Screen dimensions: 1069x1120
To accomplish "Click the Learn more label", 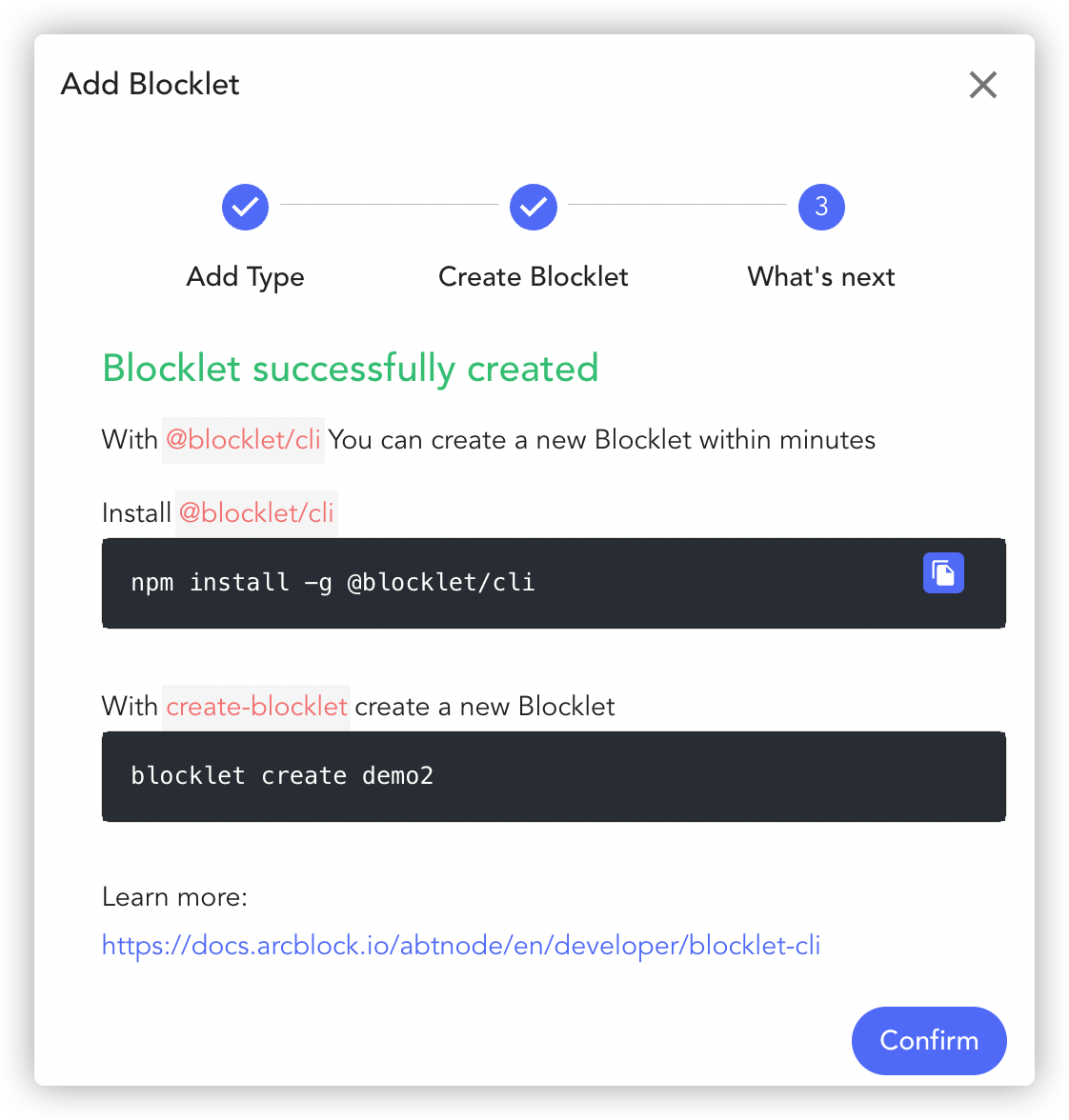I will pos(174,897).
